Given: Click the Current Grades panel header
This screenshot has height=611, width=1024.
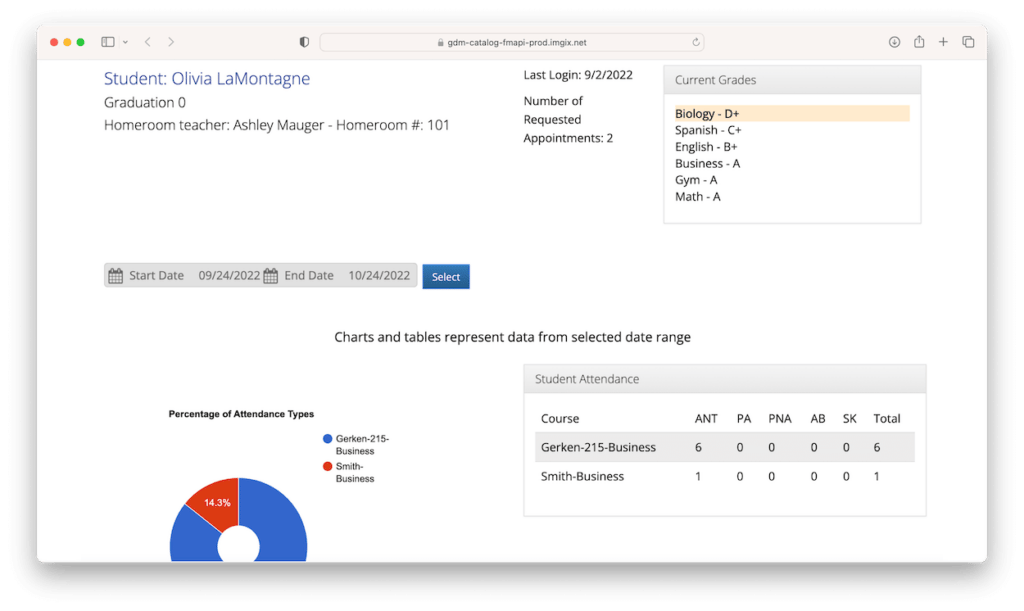Looking at the screenshot, I should [x=792, y=80].
